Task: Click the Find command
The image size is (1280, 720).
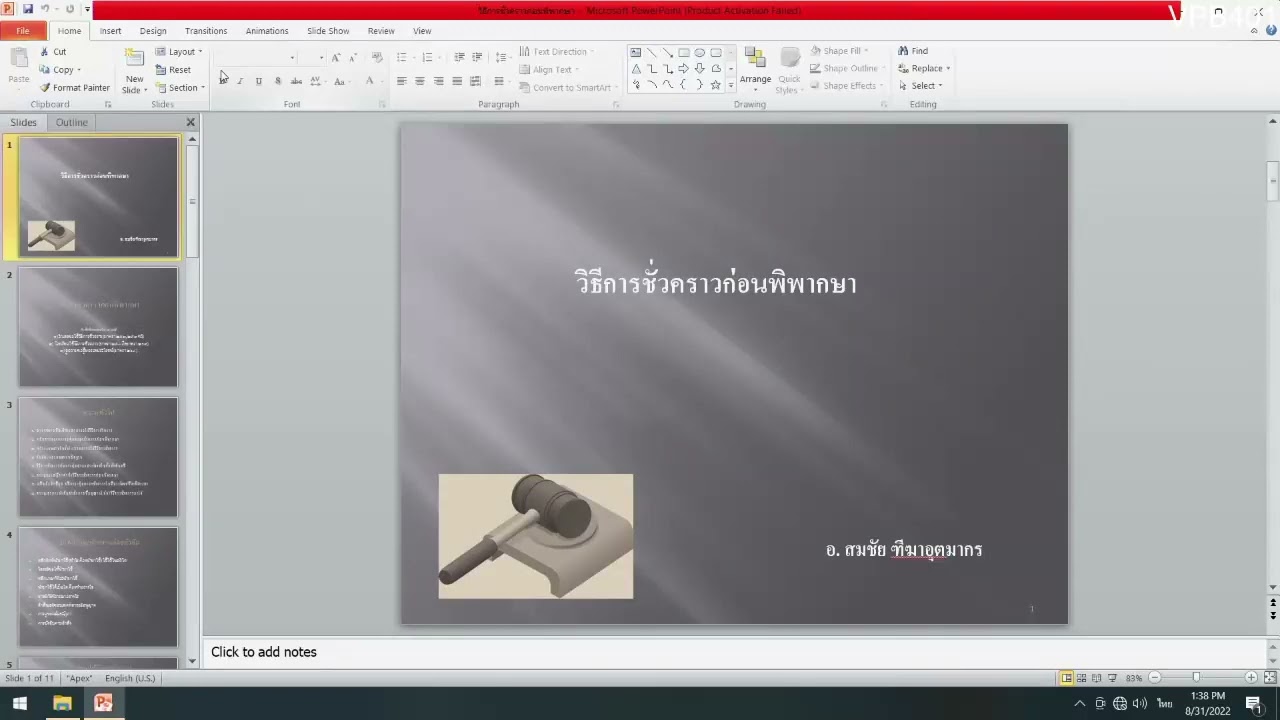Action: 913,51
